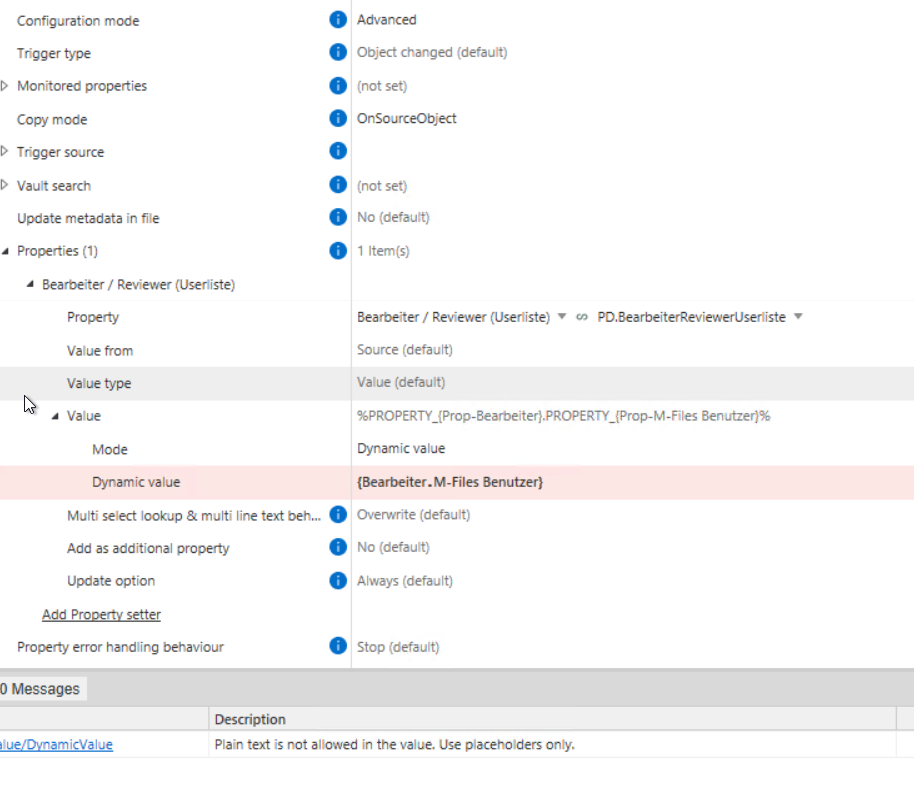Click info icon for Add as additional property
Image resolution: width=914 pixels, height=801 pixels.
(338, 547)
